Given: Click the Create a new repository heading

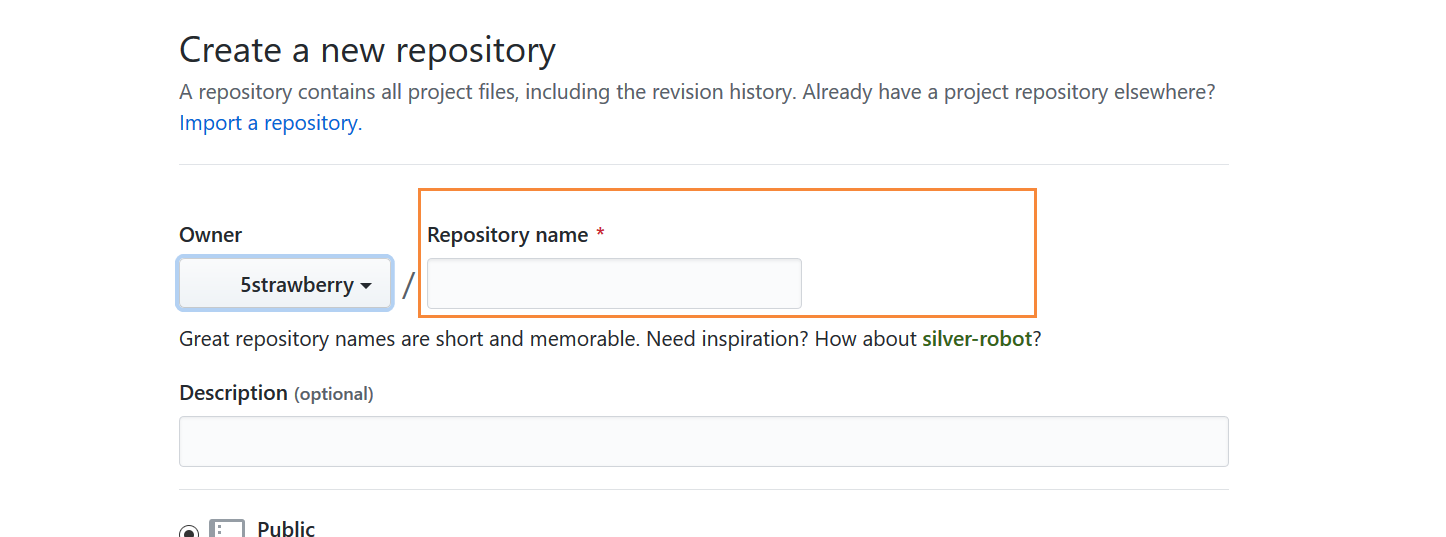Looking at the screenshot, I should pyautogui.click(x=367, y=50).
